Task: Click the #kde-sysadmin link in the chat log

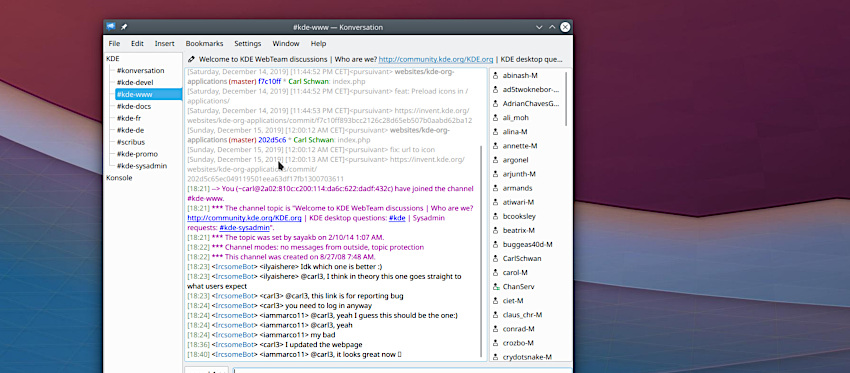Action: click(244, 228)
